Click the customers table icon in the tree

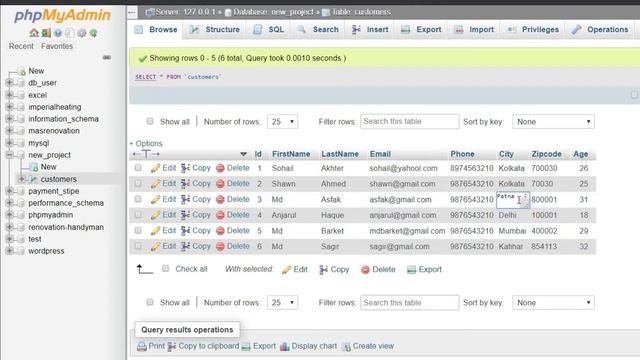pos(33,179)
